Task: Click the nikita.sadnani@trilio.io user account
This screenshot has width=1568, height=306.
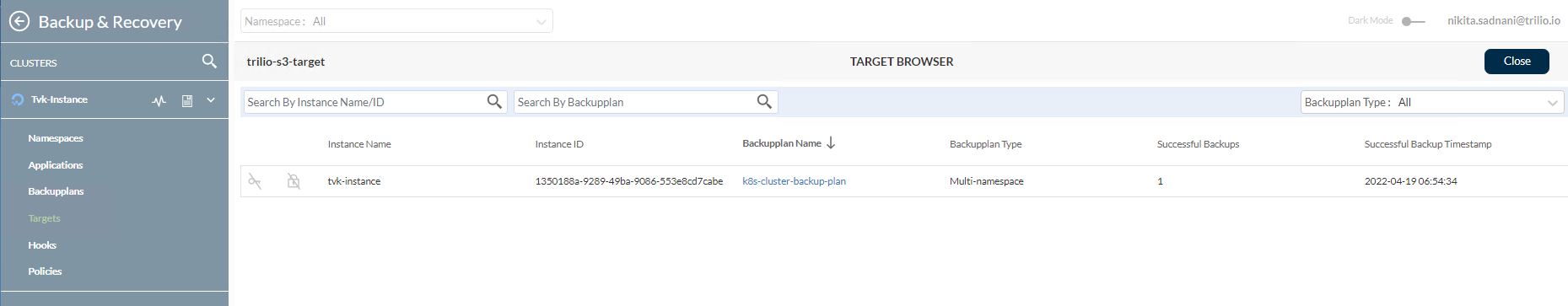Action: click(1504, 20)
